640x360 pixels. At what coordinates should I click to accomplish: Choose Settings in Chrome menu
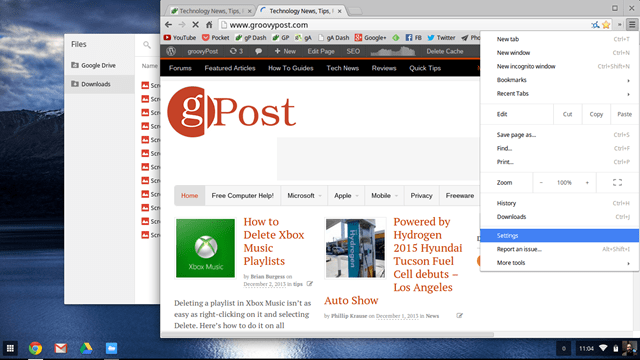560,236
